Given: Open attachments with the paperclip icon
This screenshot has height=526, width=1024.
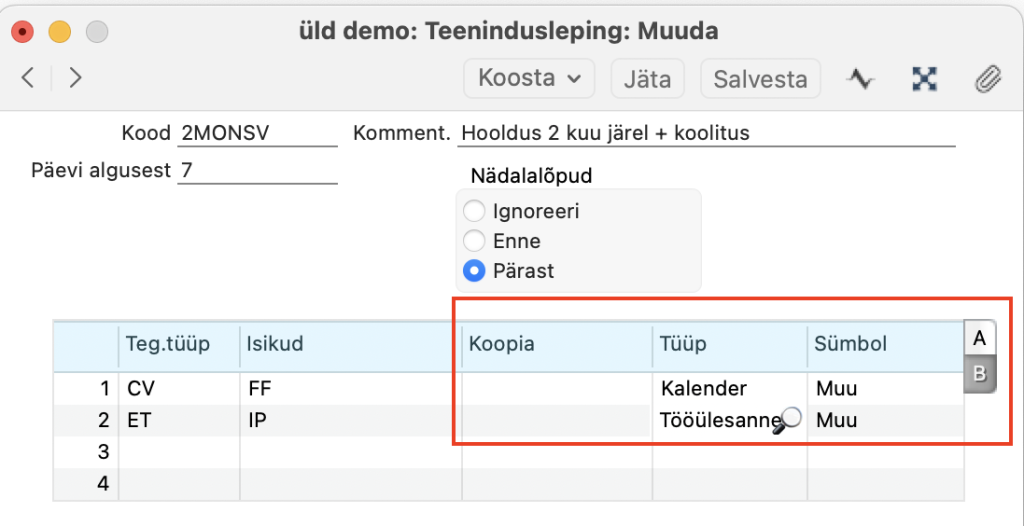Looking at the screenshot, I should pos(988,79).
